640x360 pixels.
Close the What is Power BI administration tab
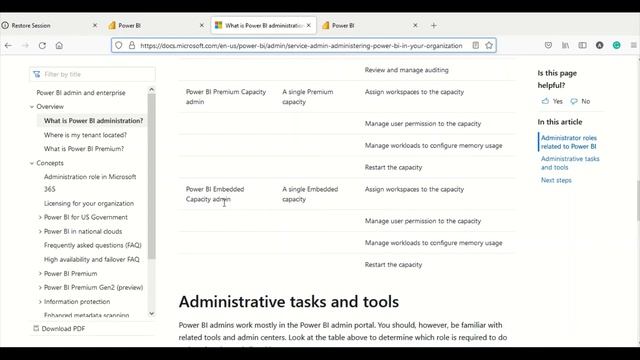309,25
